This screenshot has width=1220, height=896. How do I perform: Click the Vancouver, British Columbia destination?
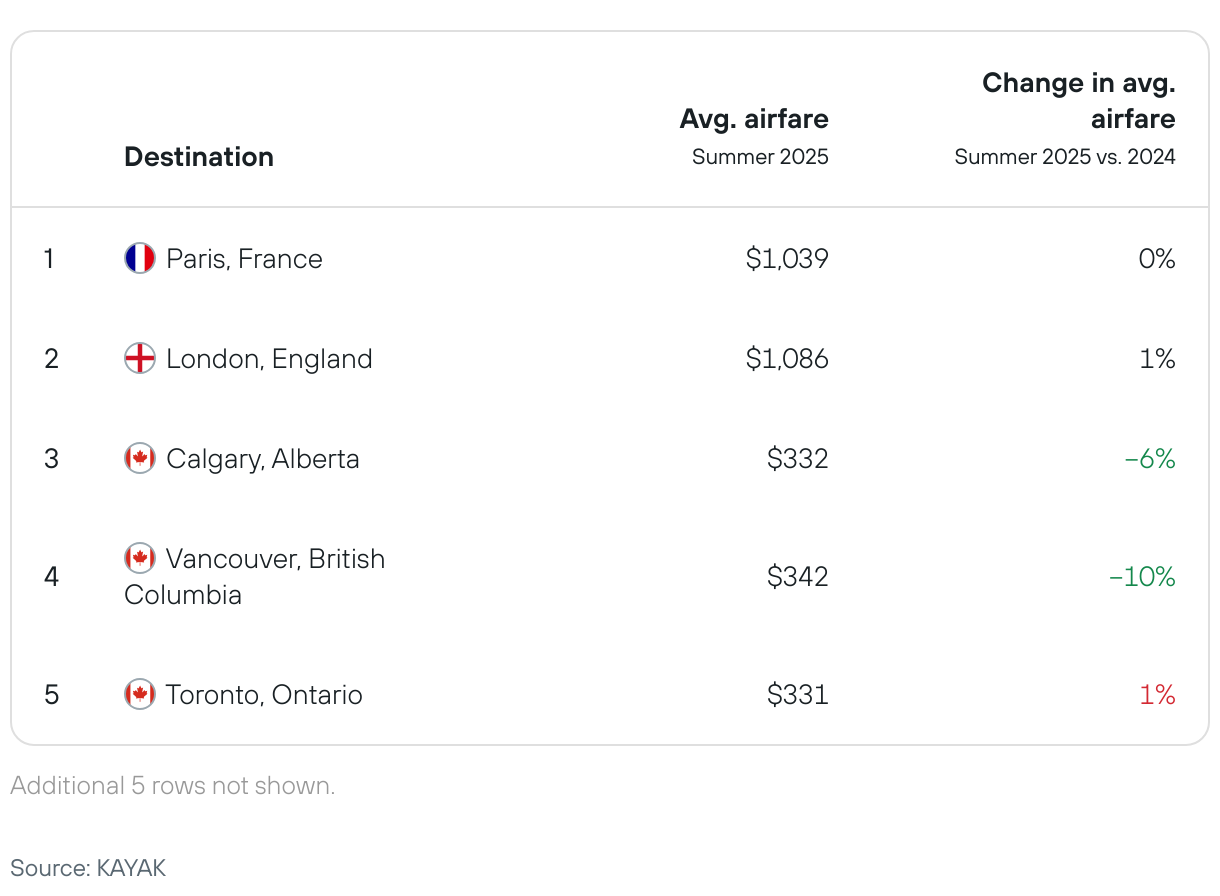[x=255, y=577]
